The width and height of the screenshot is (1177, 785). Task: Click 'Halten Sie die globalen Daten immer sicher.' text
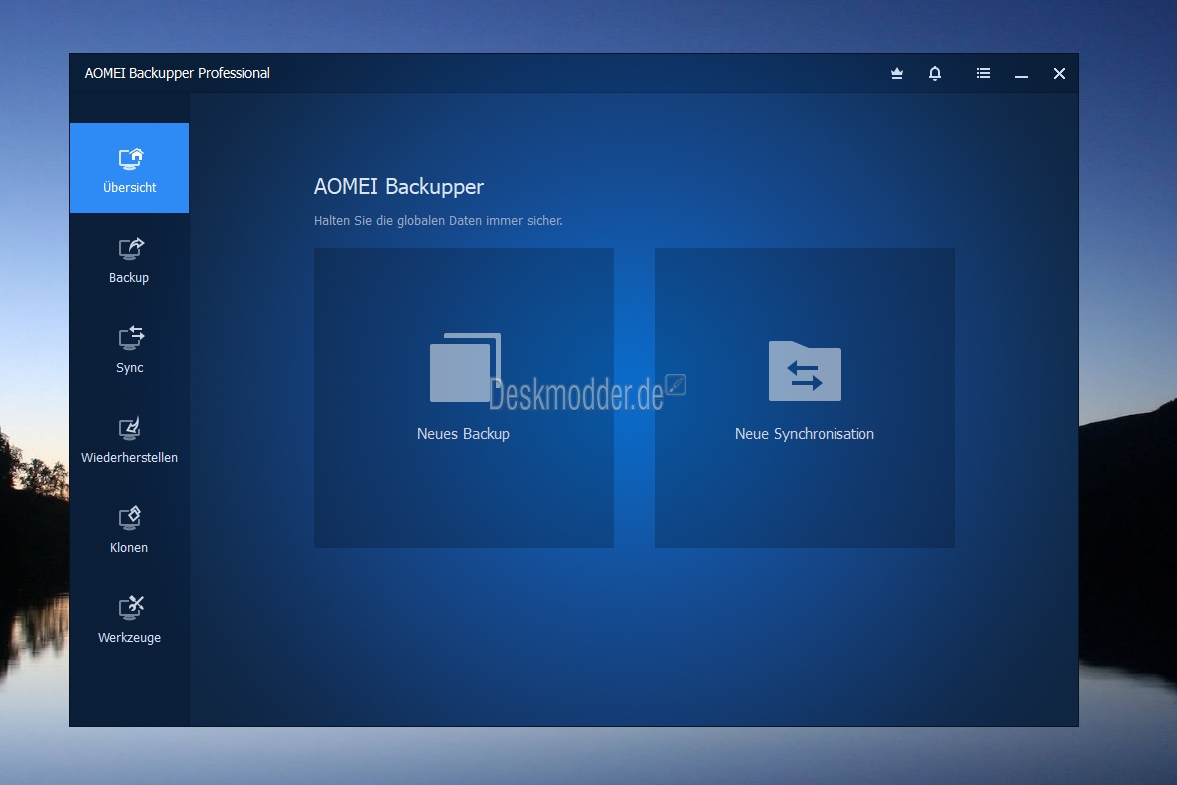click(x=438, y=221)
